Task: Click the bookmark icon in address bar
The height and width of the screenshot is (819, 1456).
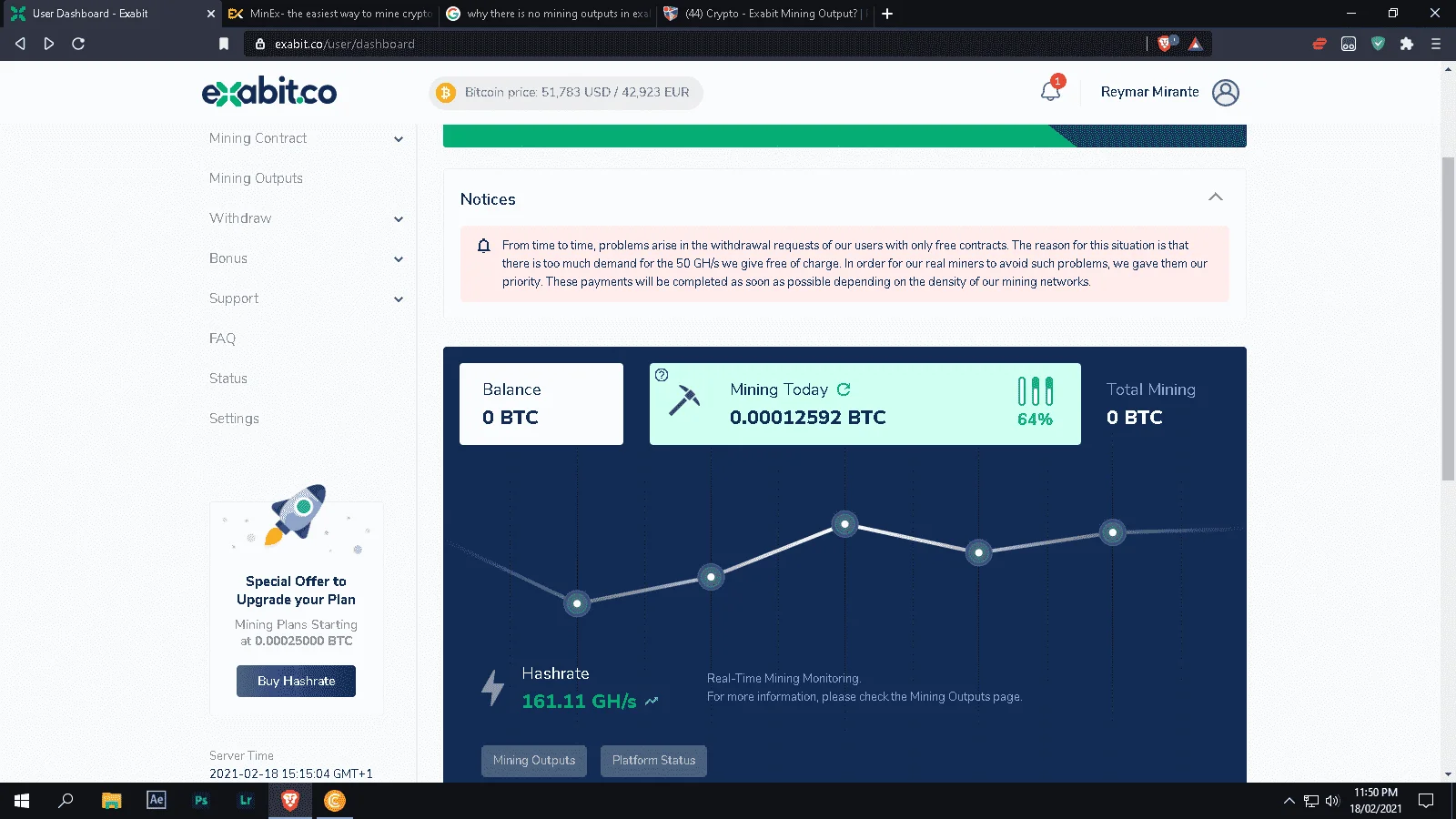Action: (x=224, y=44)
